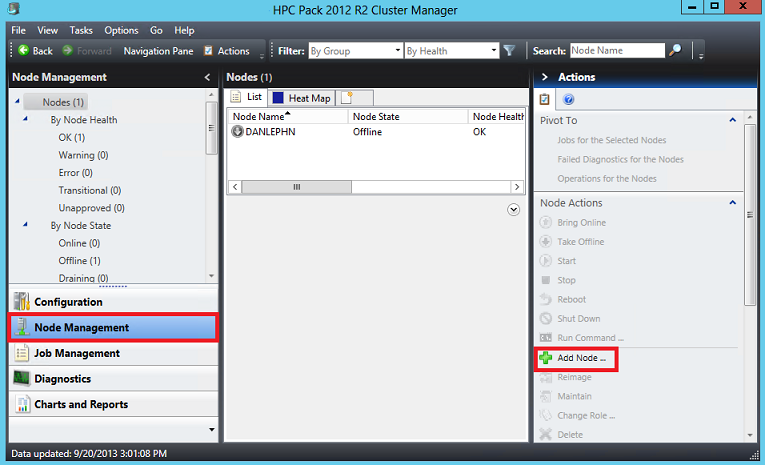Click the search magnifier icon
Screen dimensions: 765x465
click(x=675, y=50)
